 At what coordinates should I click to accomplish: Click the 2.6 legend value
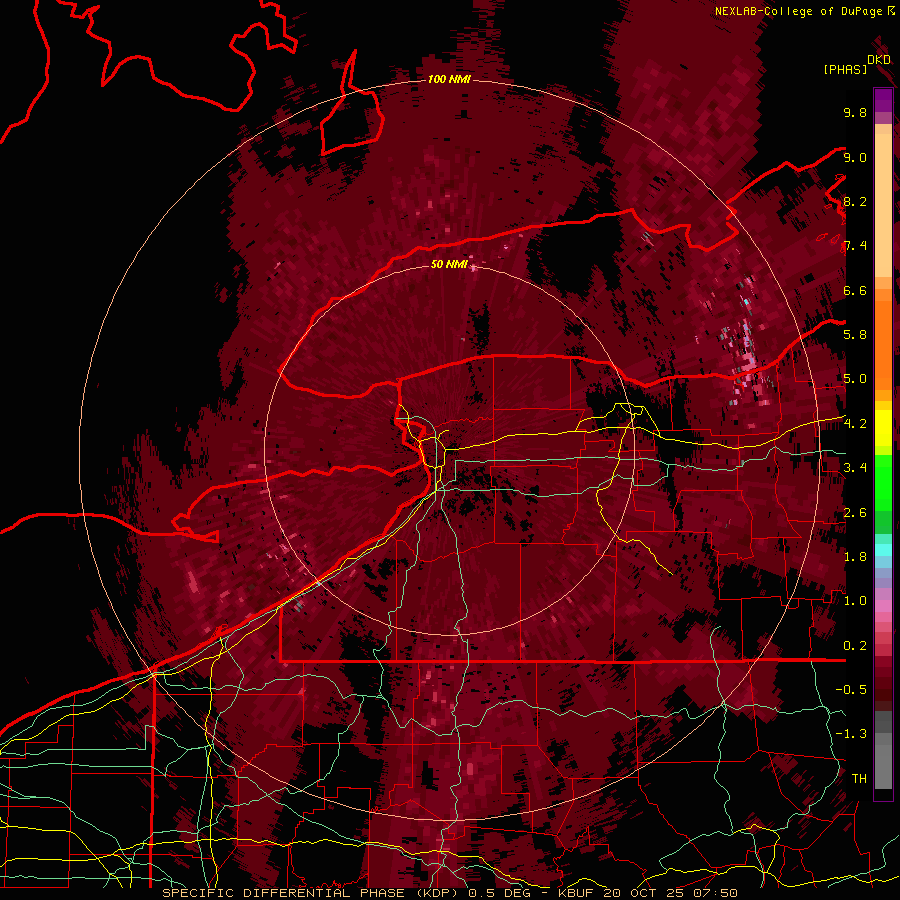pyautogui.click(x=855, y=513)
